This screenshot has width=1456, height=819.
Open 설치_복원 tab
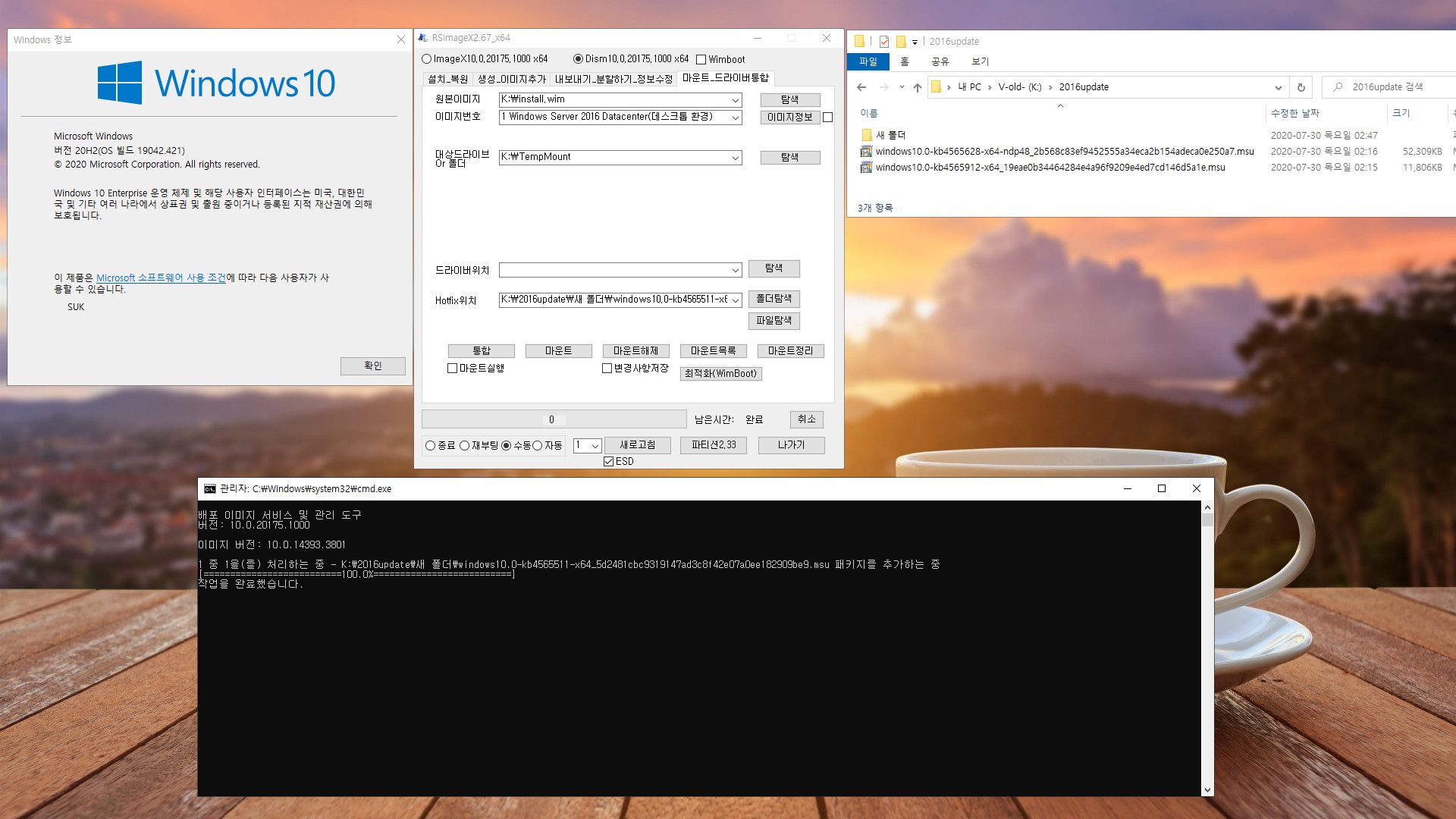click(448, 79)
